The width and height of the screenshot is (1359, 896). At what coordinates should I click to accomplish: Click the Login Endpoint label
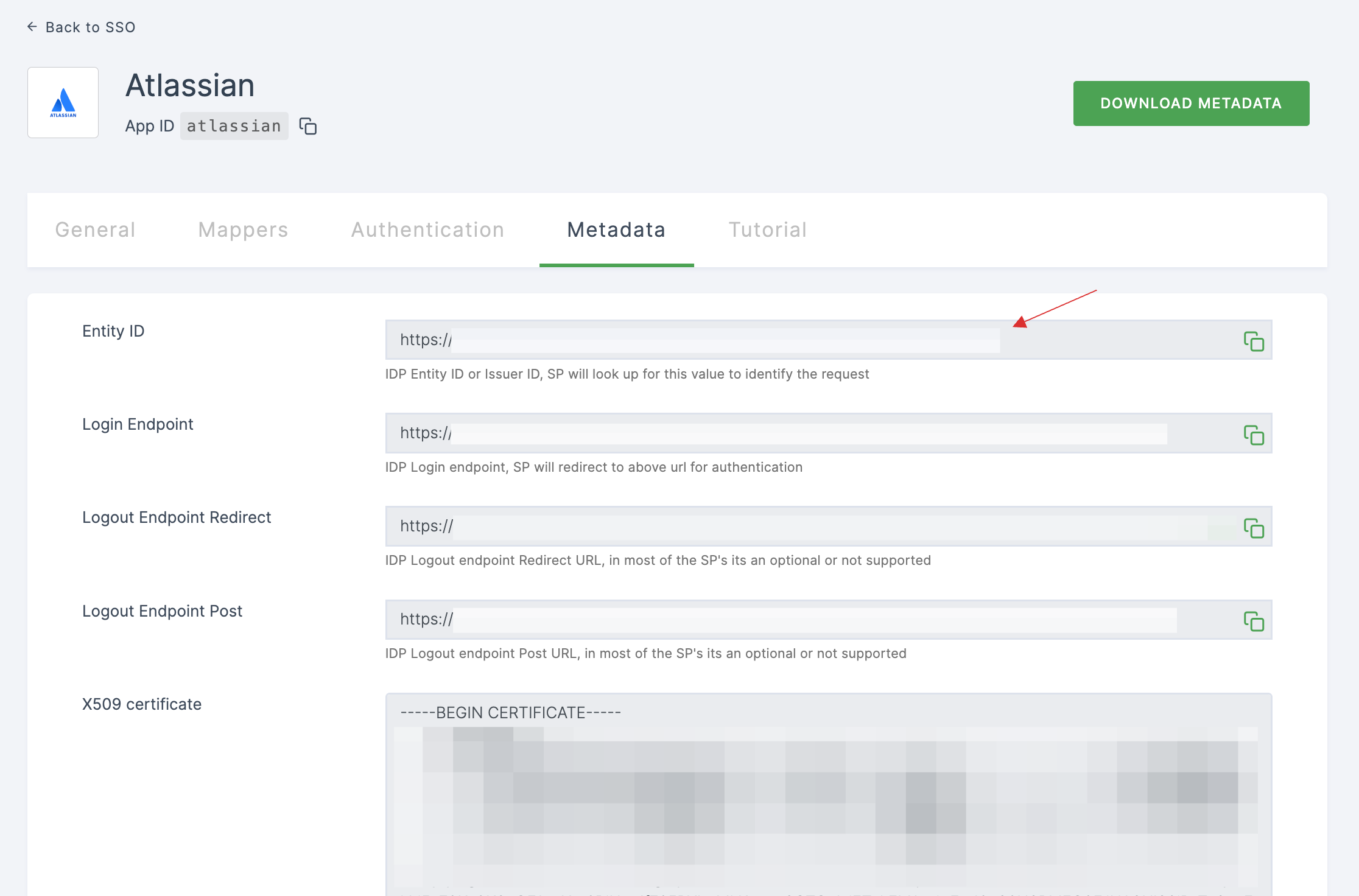click(x=138, y=424)
